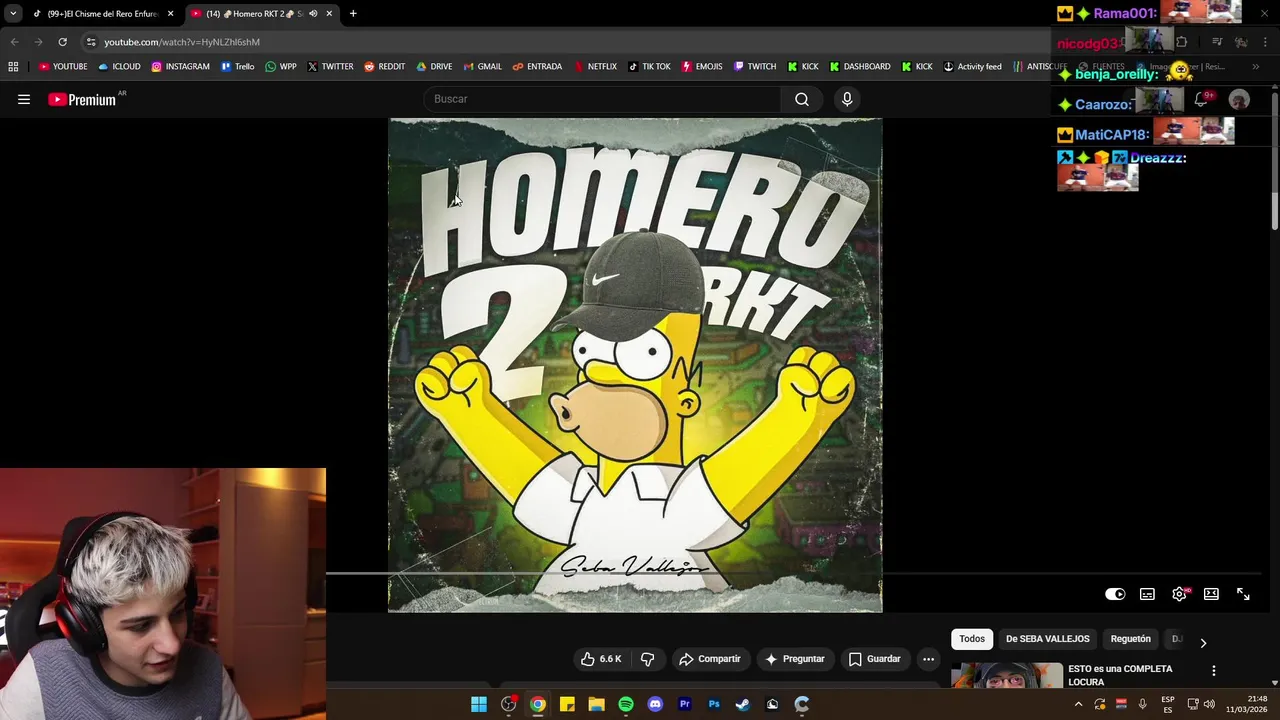Open Photoshop from the taskbar

pyautogui.click(x=714, y=704)
